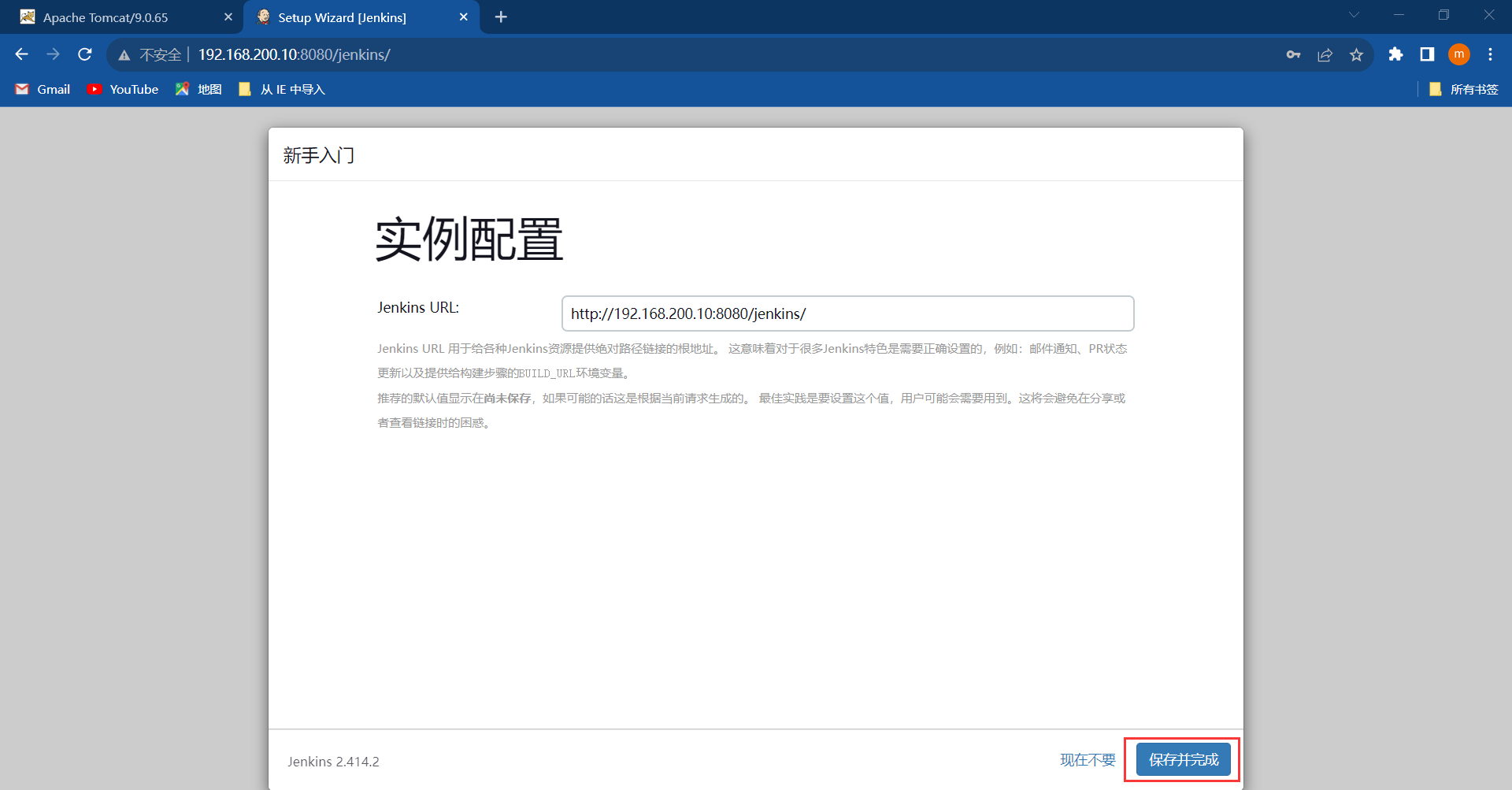Open the 地图 maps bookmark
1512x790 pixels.
(x=198, y=89)
